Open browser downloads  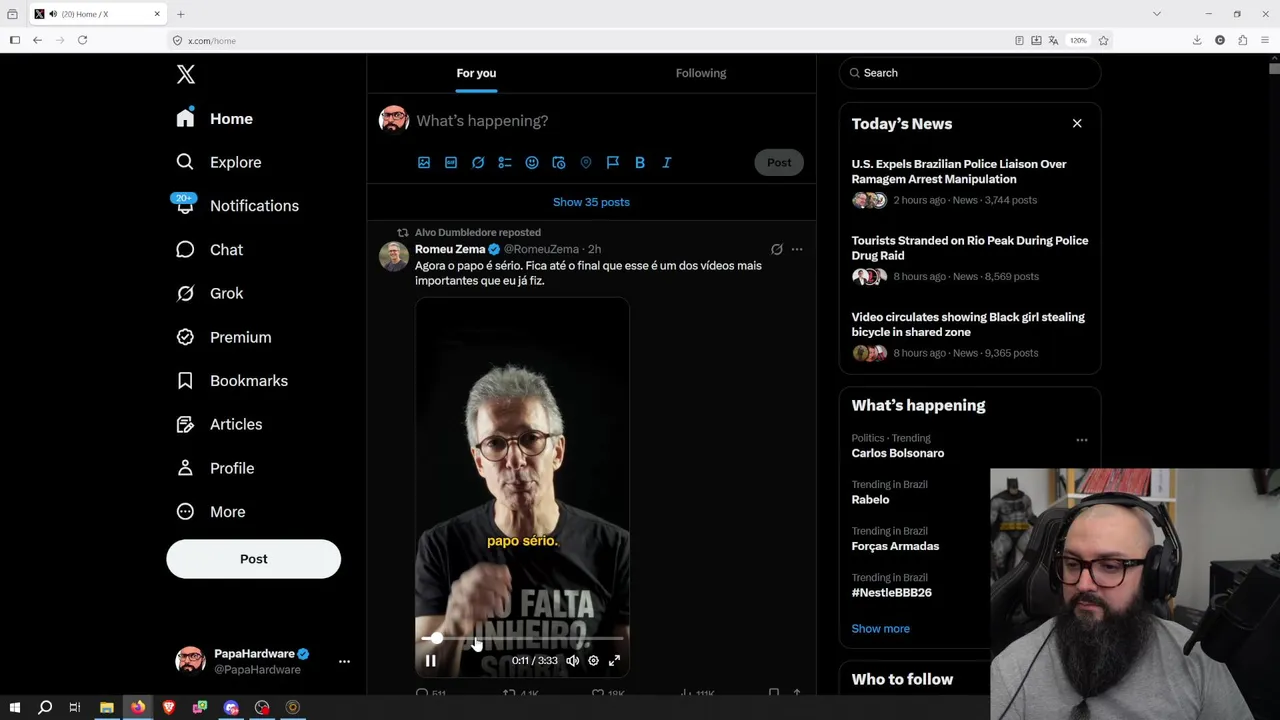click(x=1197, y=41)
